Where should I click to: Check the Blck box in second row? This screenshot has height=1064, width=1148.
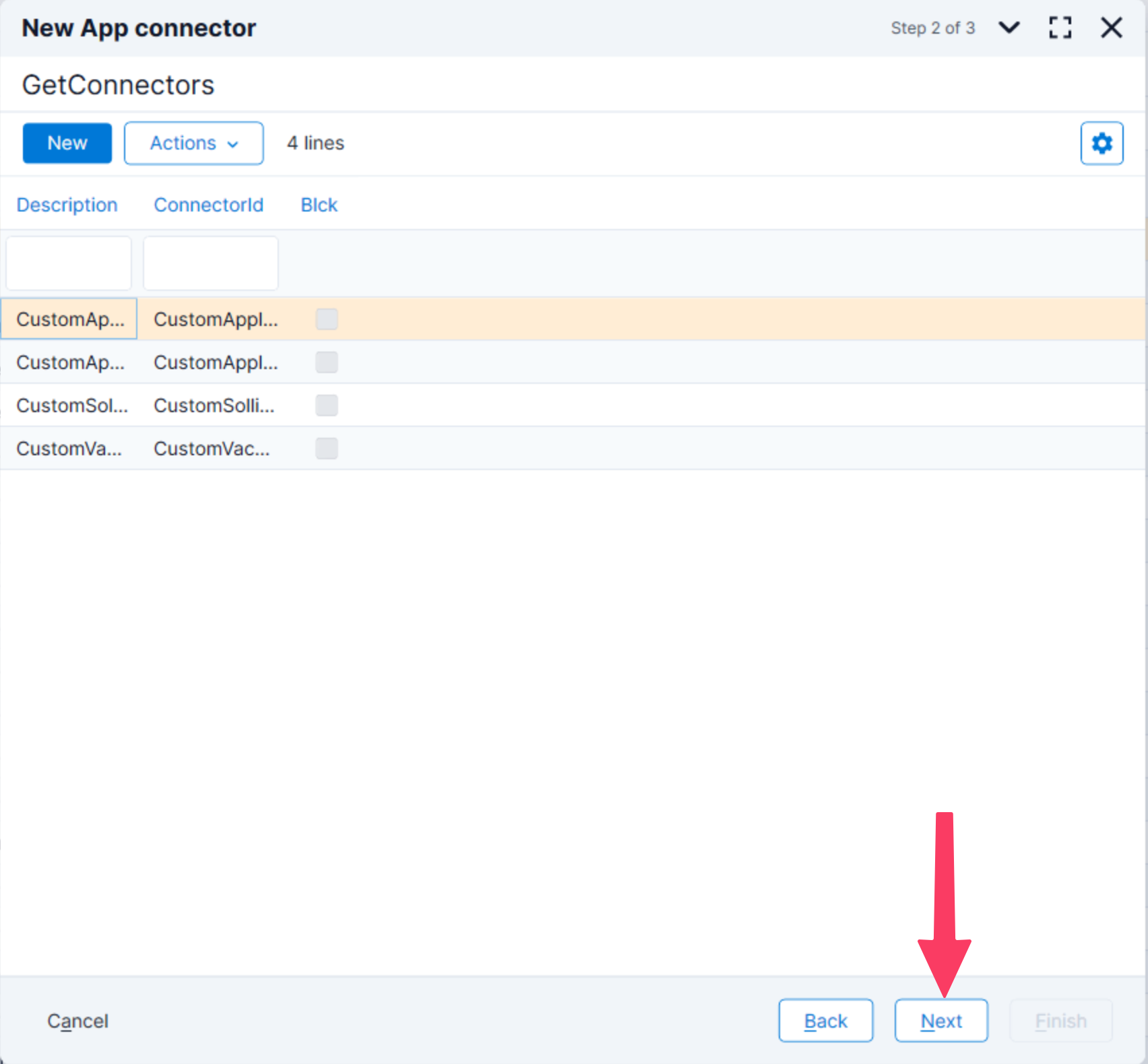coord(327,362)
